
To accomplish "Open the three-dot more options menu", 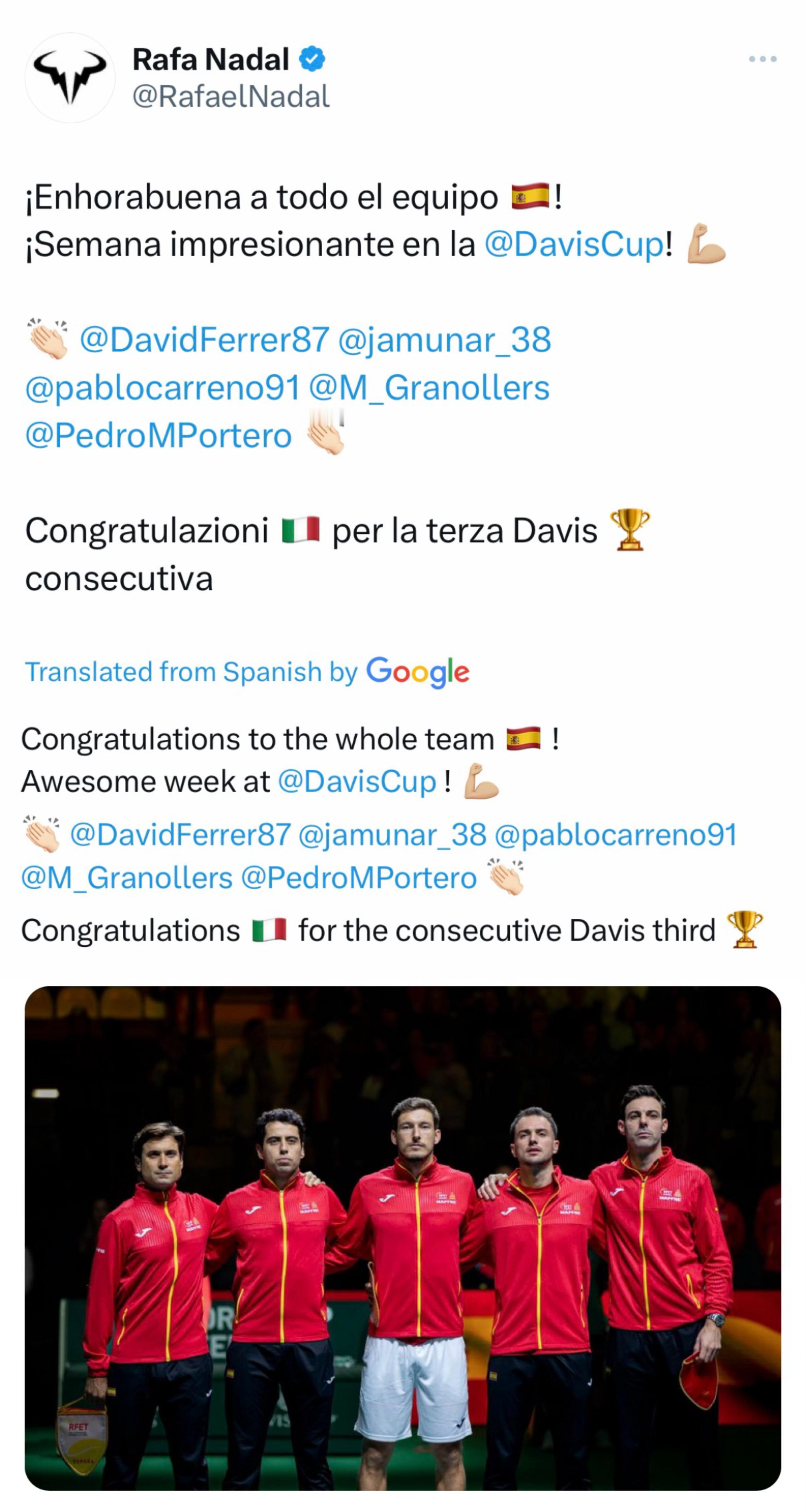I will 762,59.
